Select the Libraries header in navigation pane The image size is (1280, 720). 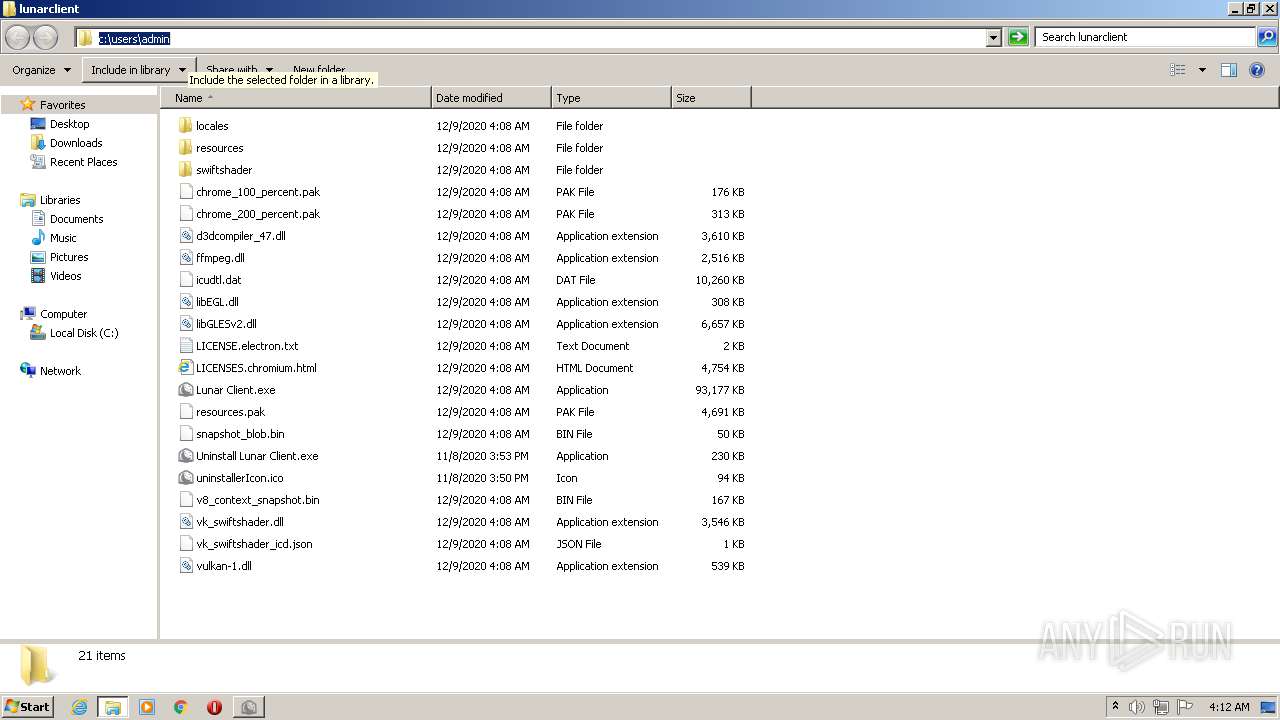coord(60,200)
